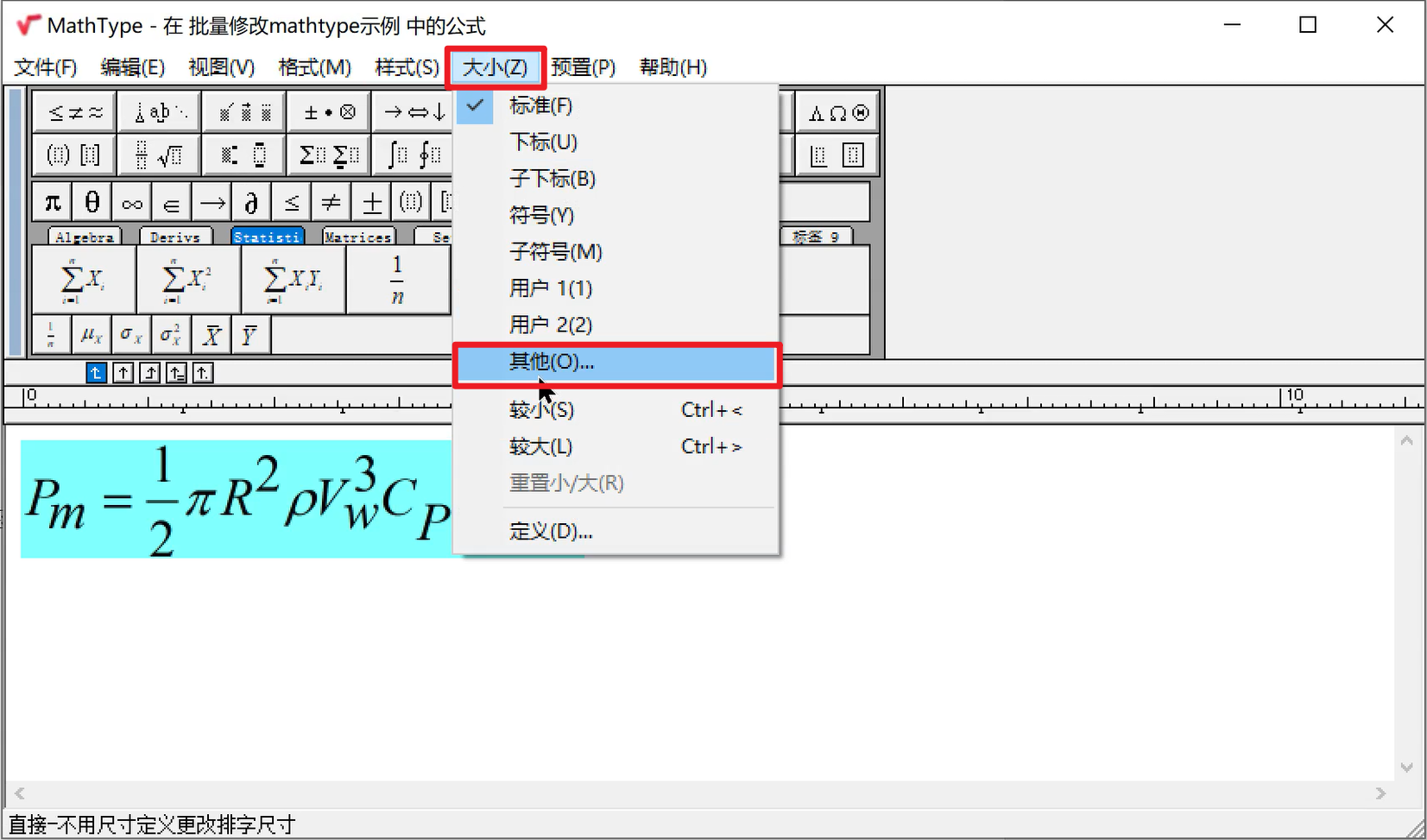Switch to the Matrices tab

click(358, 237)
